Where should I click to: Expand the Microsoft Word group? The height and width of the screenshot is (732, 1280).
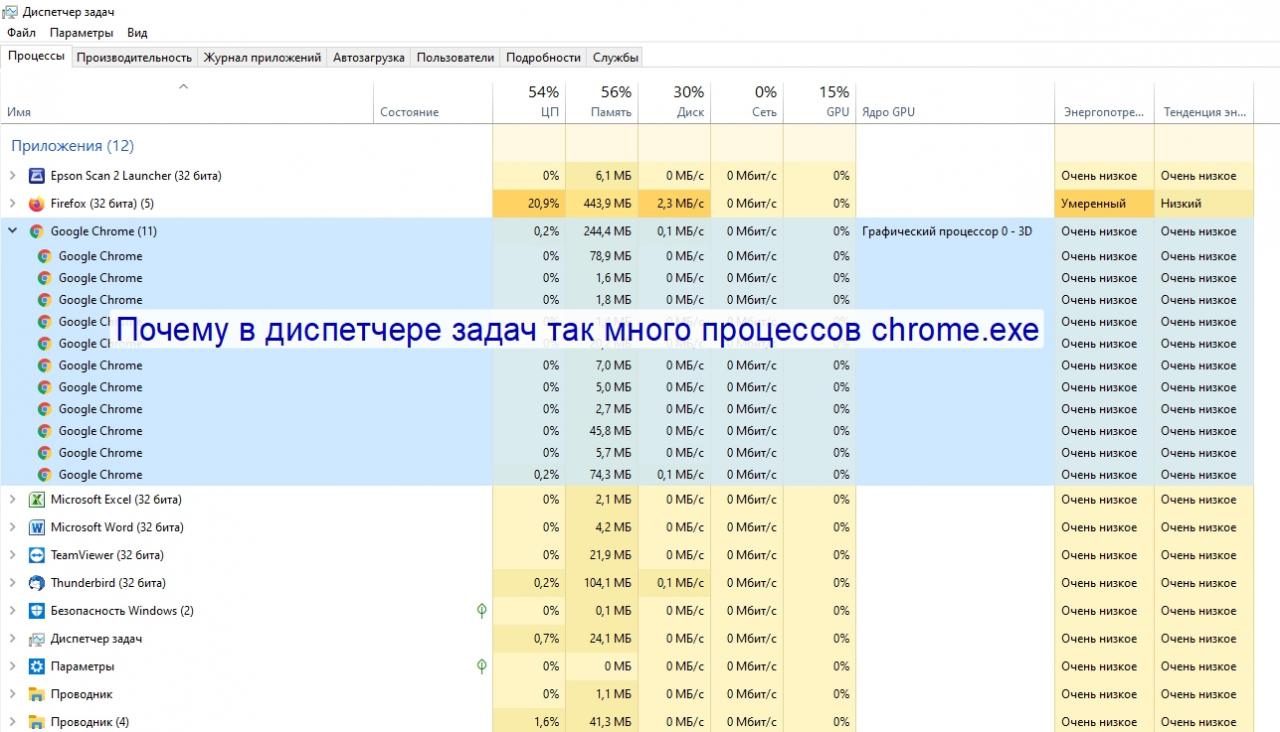[x=12, y=528]
